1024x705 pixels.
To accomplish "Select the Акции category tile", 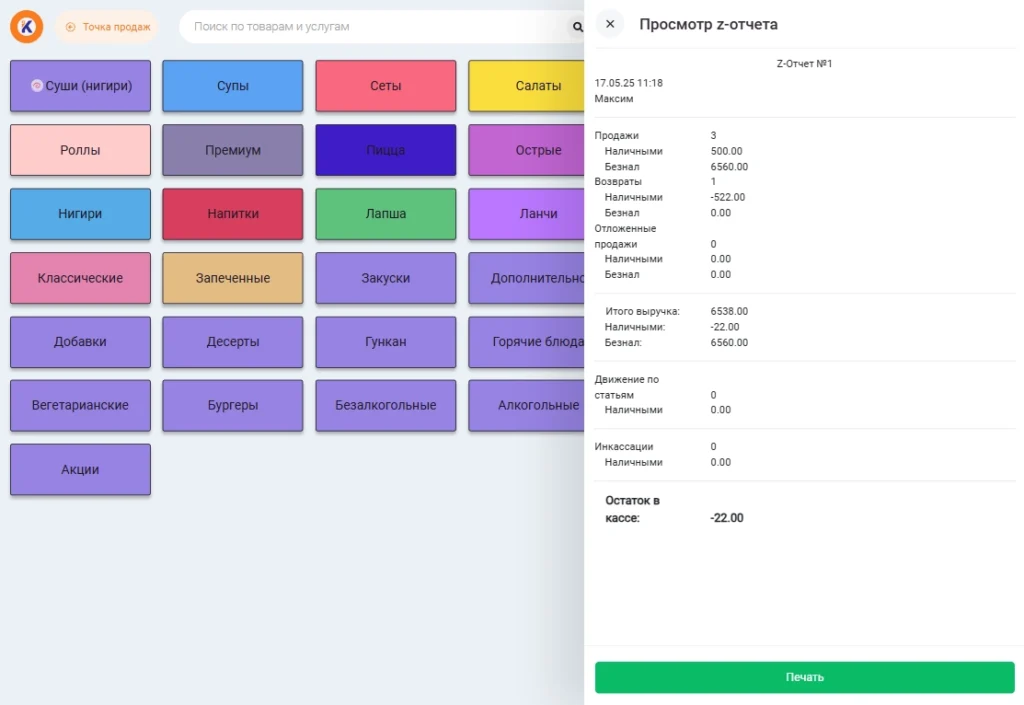I will (80, 469).
